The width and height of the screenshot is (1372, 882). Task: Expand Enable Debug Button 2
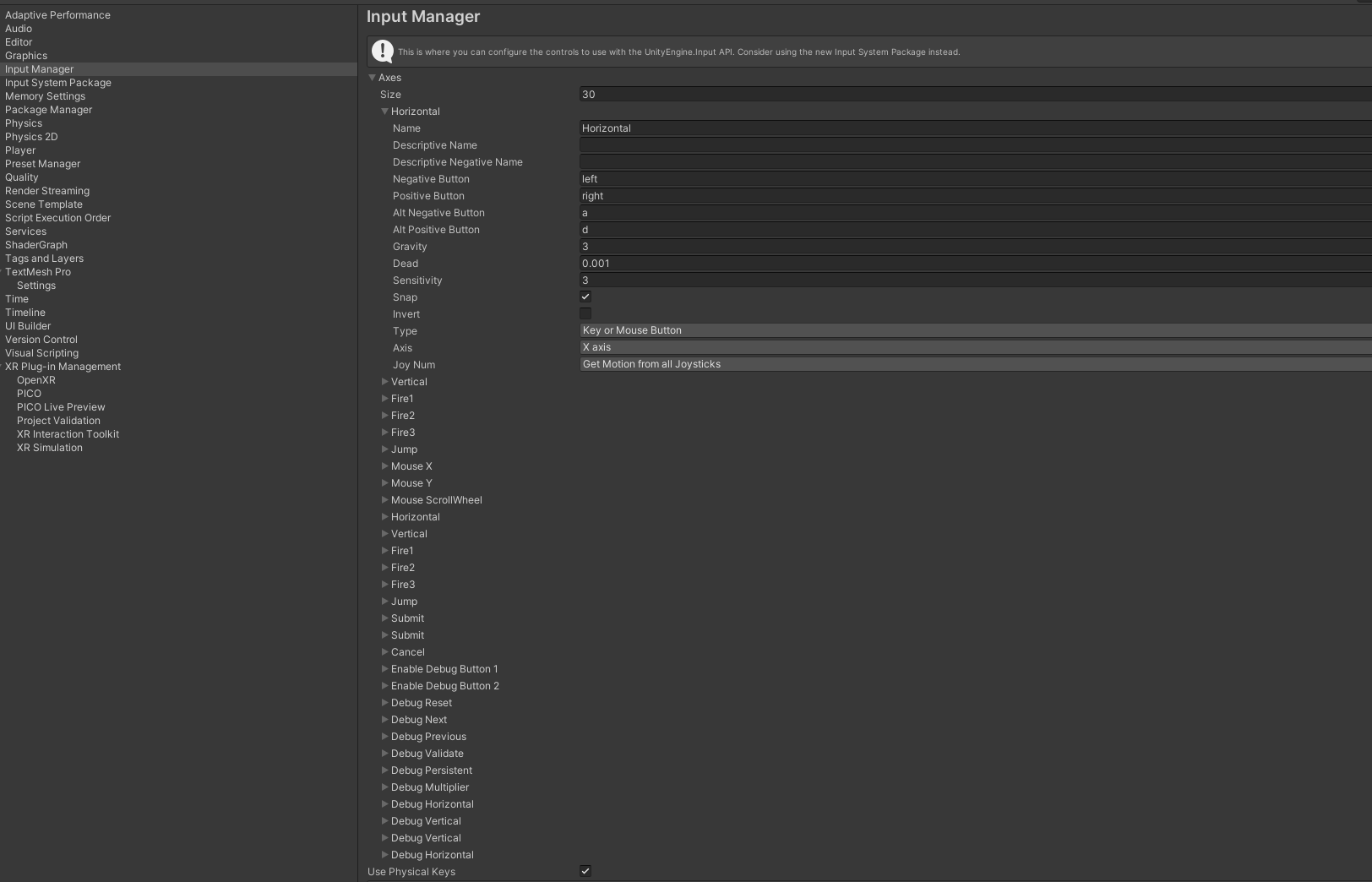[x=384, y=686]
